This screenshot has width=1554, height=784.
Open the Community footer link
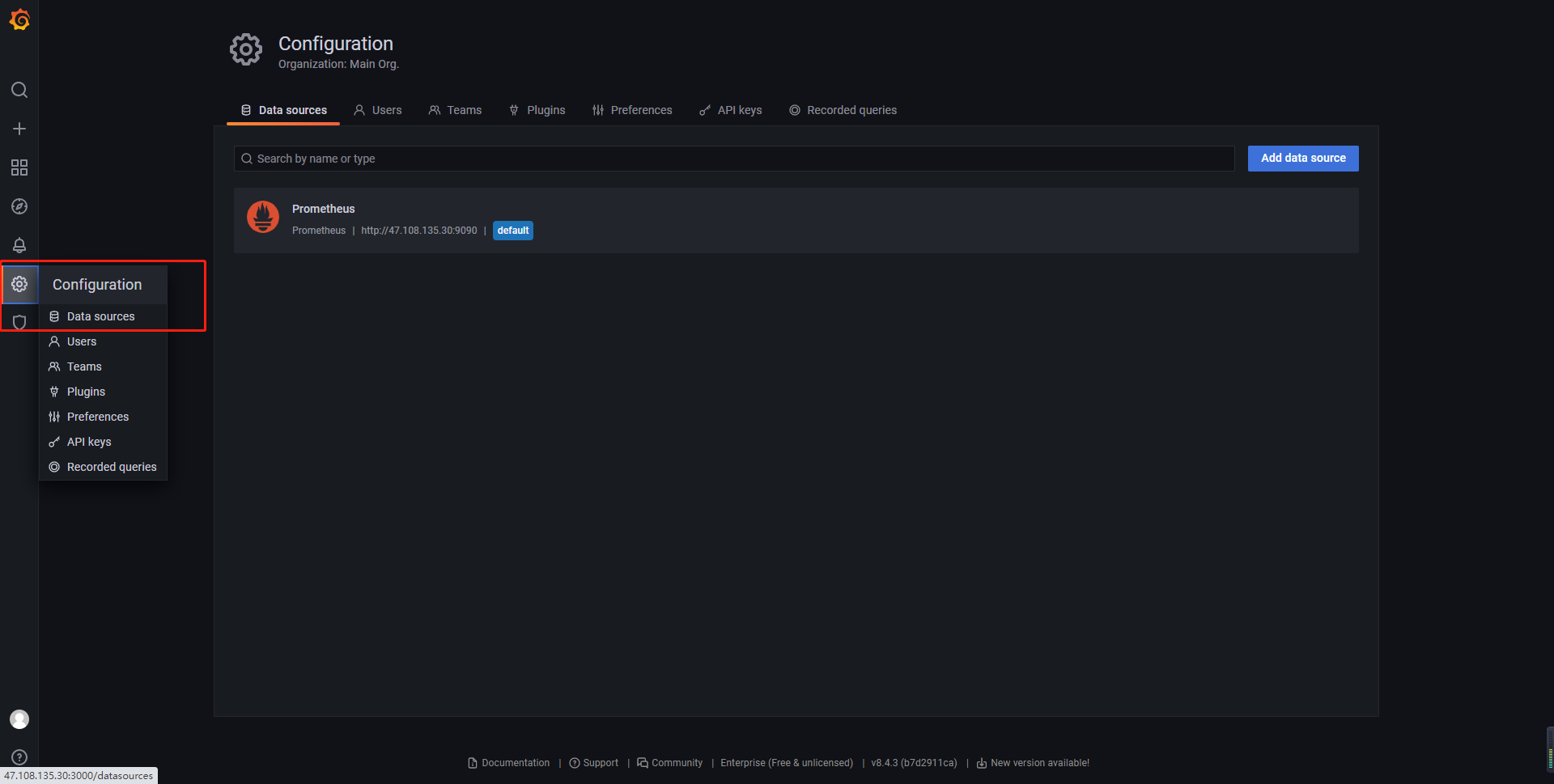click(x=670, y=763)
